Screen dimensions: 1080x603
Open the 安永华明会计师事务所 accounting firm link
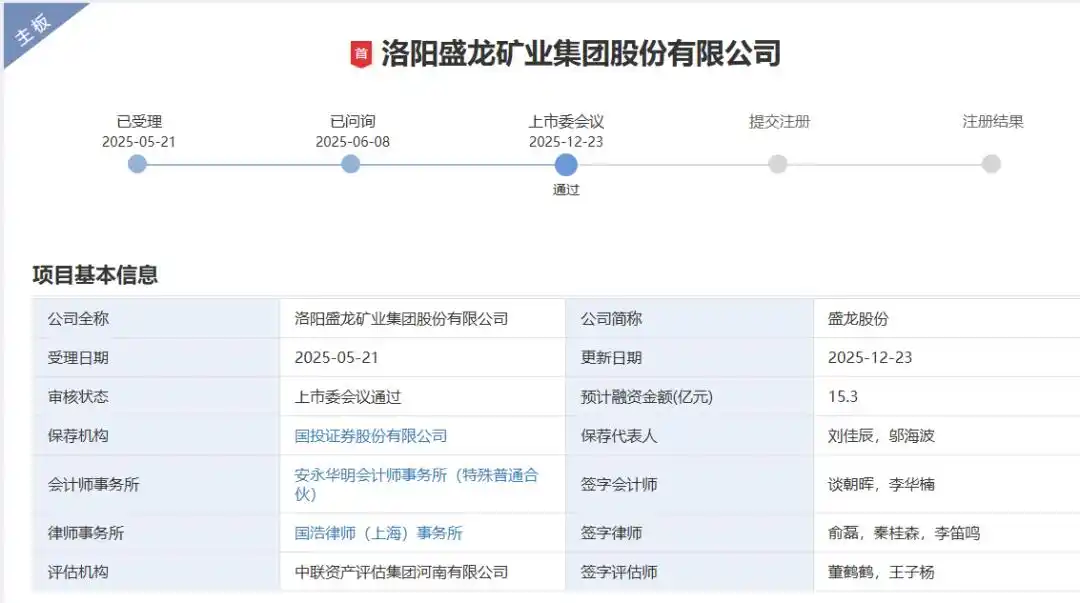coord(415,474)
